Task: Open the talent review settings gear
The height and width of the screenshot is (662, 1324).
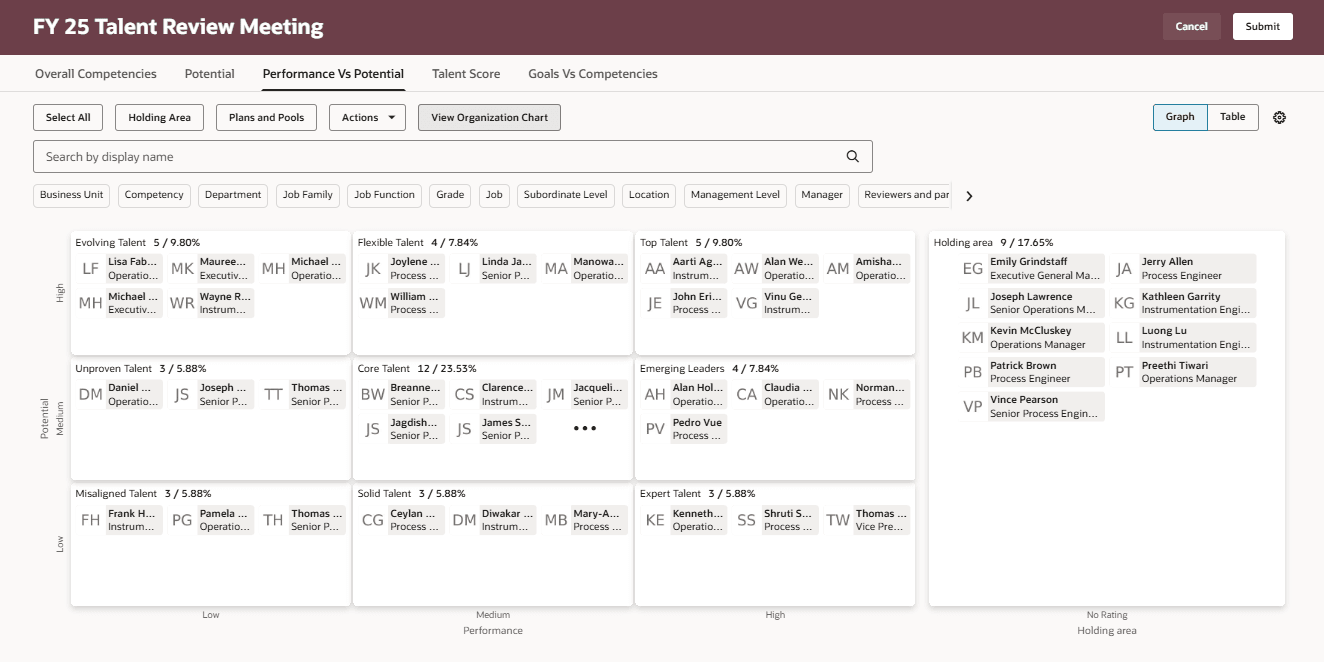Action: click(1279, 117)
